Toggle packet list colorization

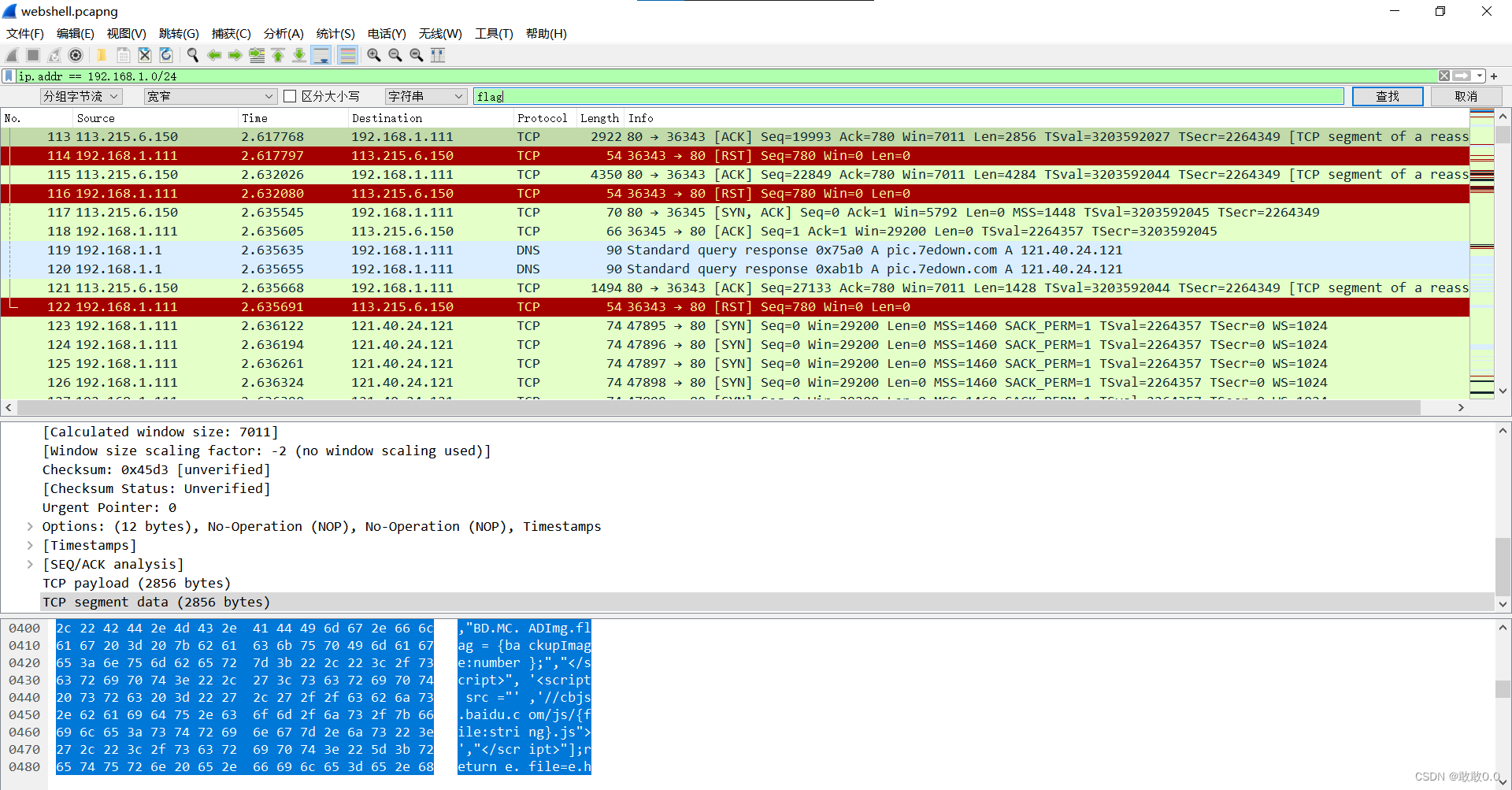347,55
